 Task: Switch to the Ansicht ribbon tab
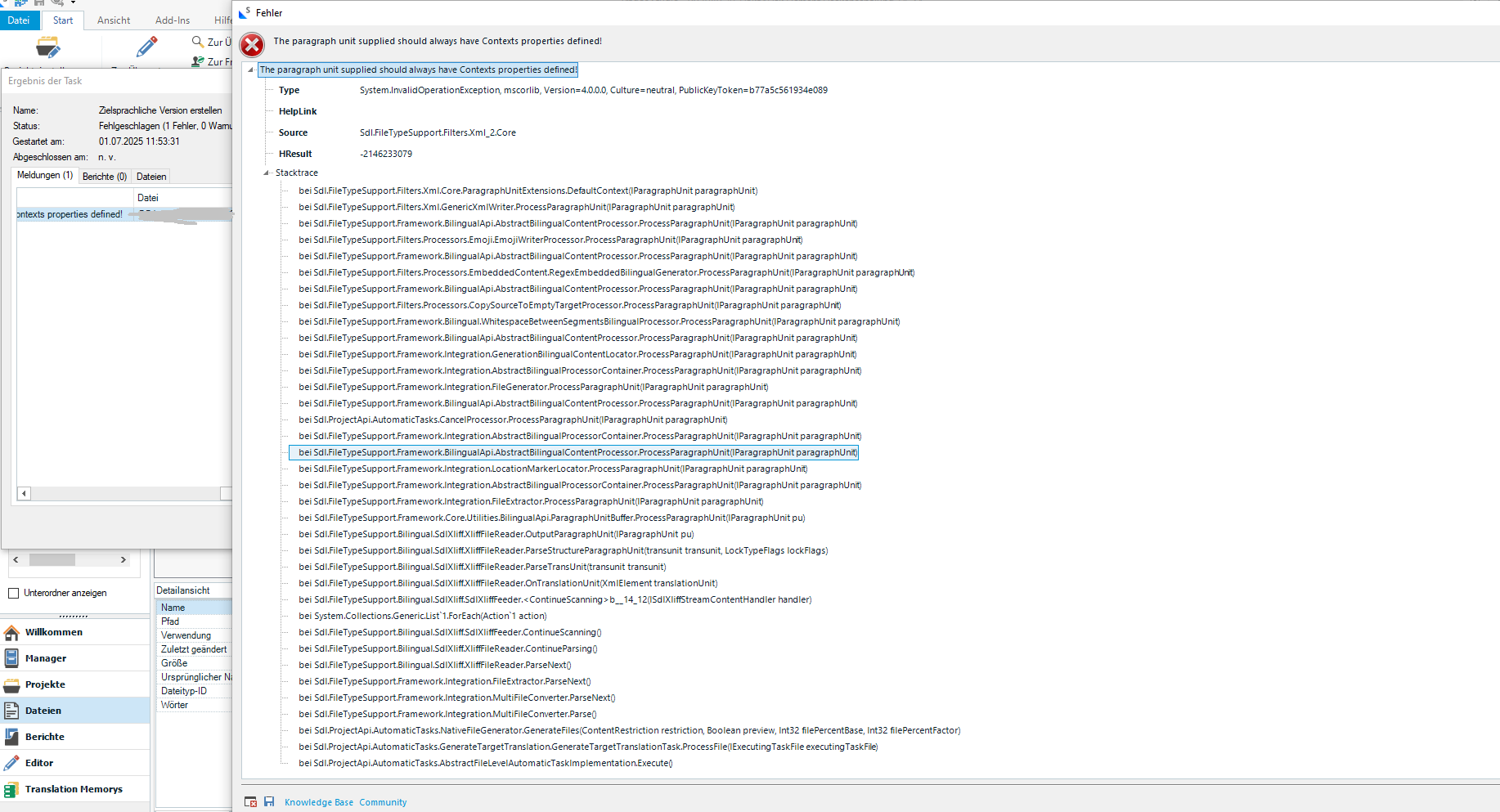click(x=113, y=20)
